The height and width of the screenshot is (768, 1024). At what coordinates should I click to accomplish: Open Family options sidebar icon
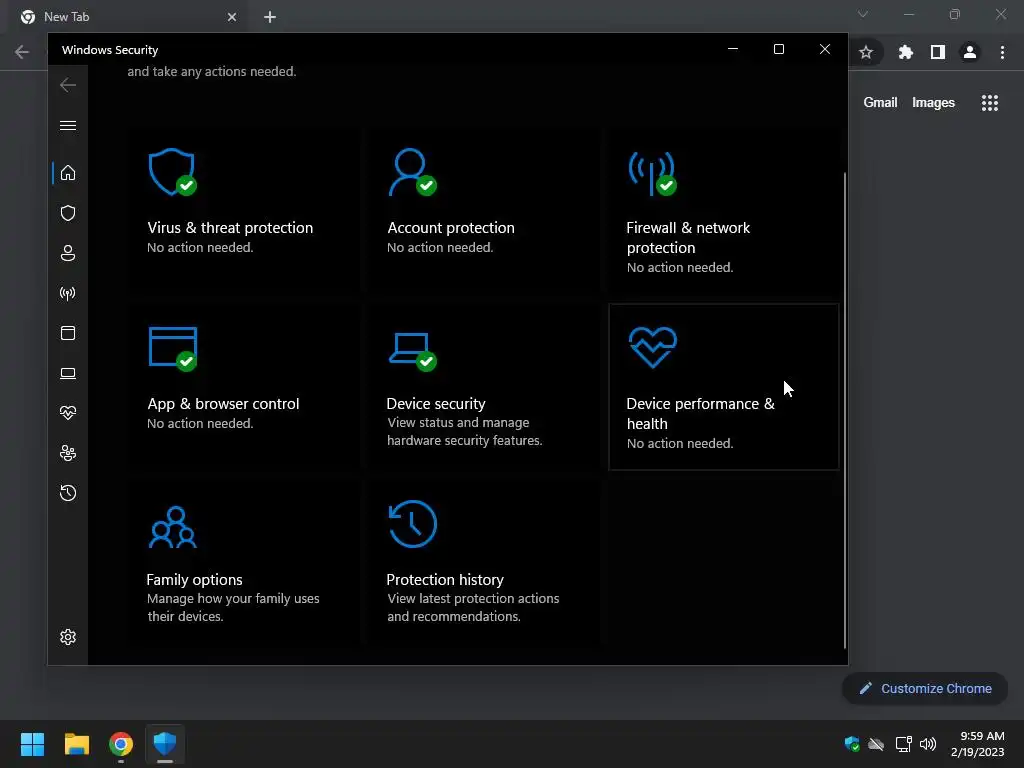[x=68, y=453]
